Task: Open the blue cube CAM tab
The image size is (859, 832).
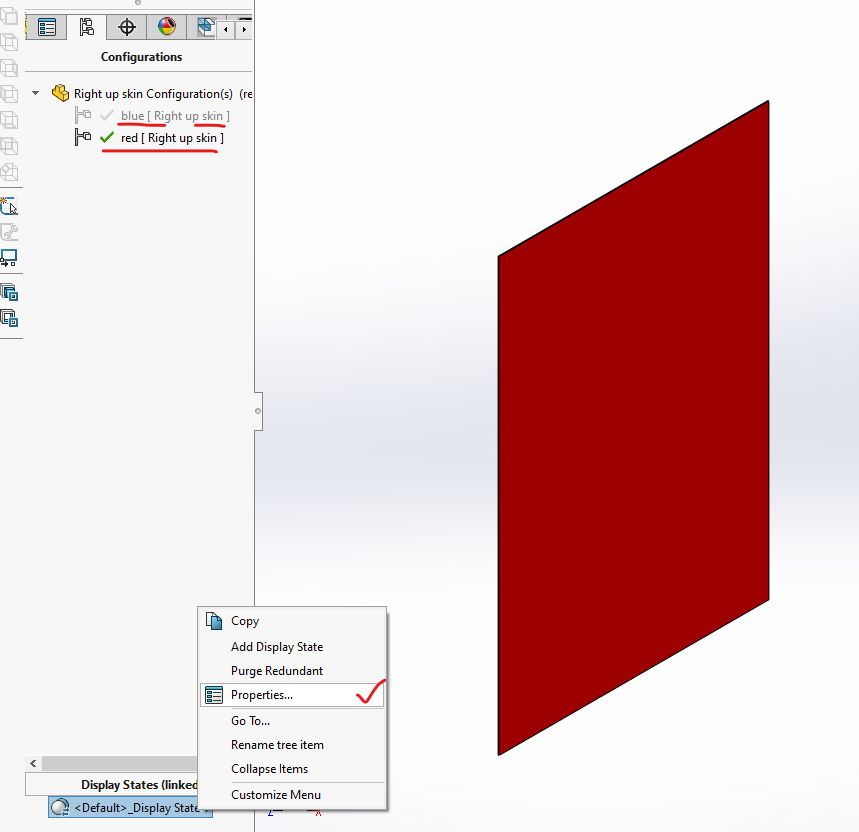Action: 204,27
